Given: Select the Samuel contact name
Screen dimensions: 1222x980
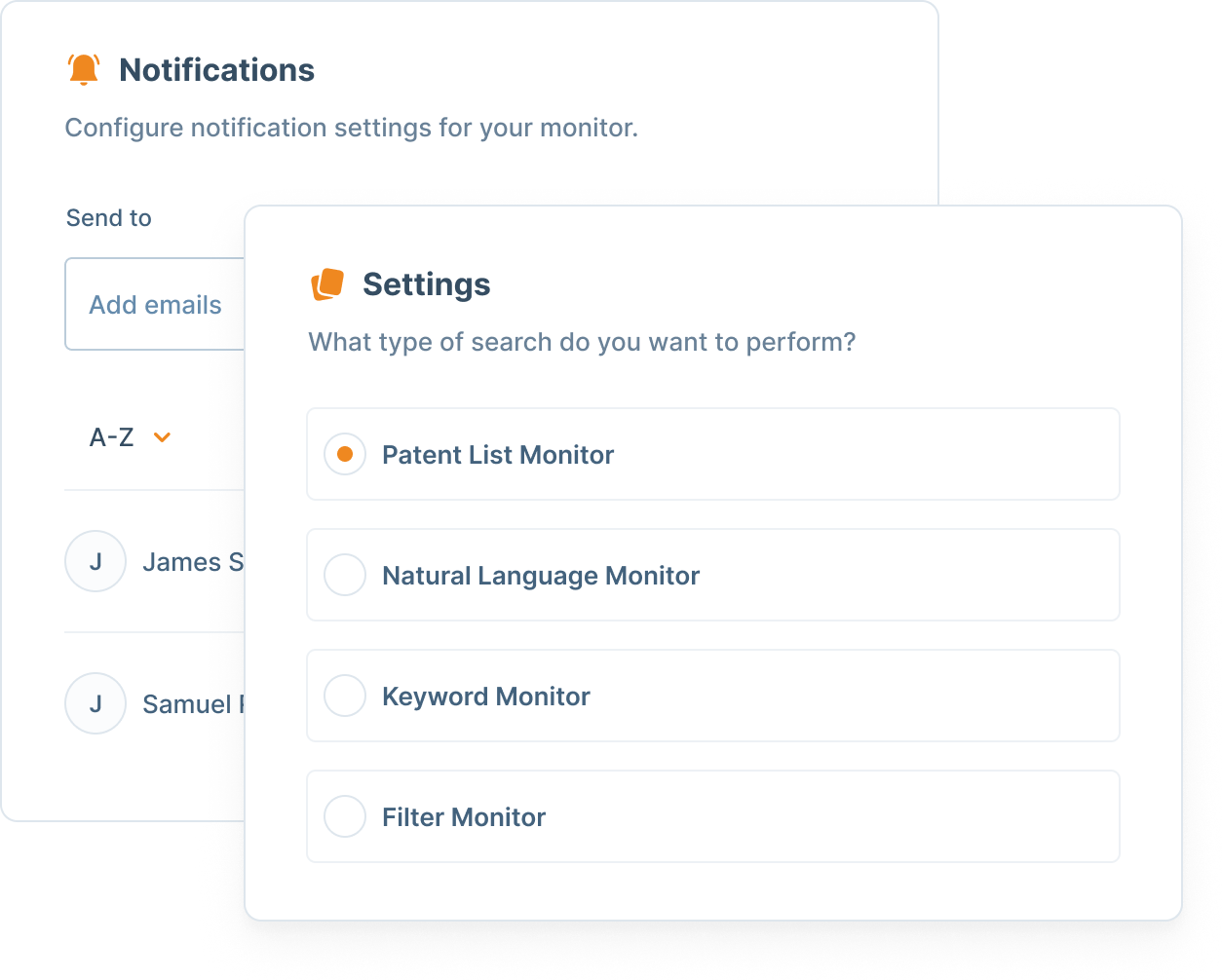Looking at the screenshot, I should [x=192, y=704].
